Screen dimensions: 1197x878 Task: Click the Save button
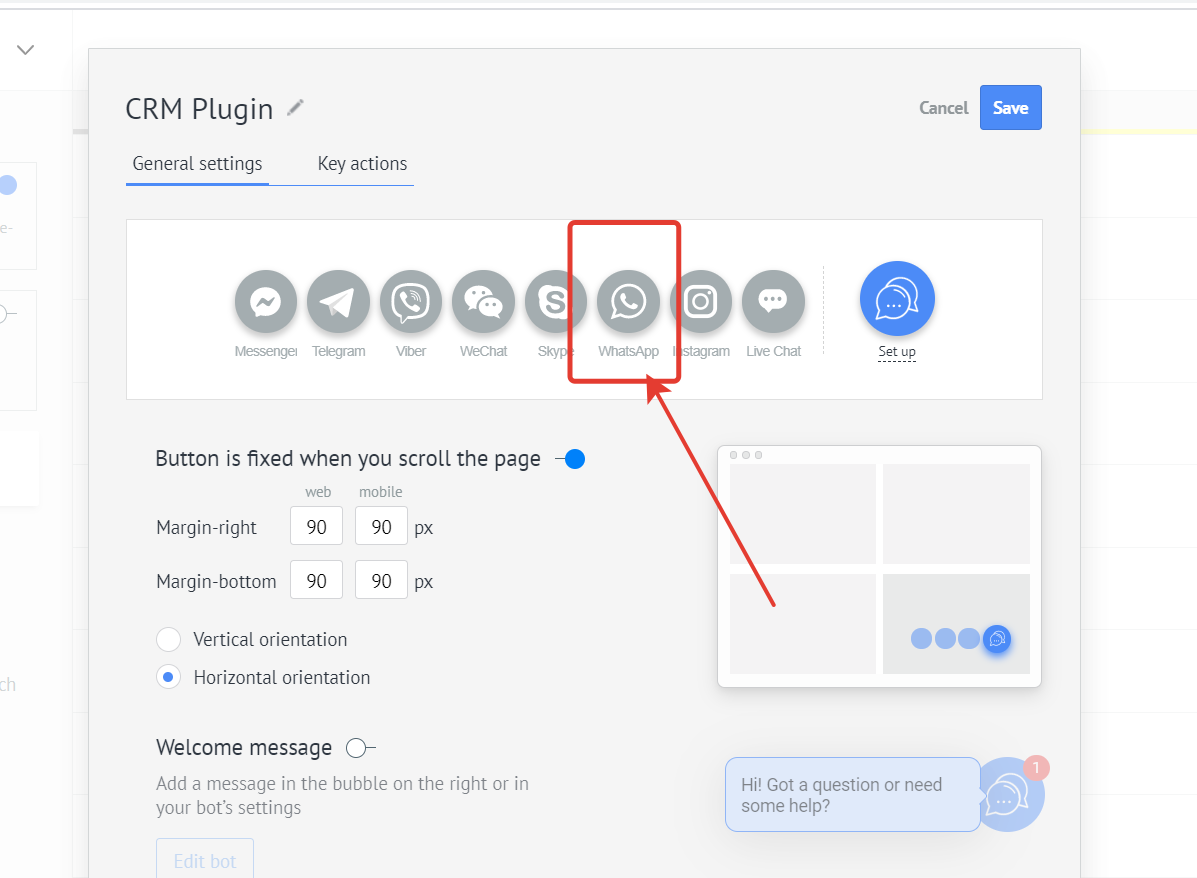click(x=1011, y=108)
